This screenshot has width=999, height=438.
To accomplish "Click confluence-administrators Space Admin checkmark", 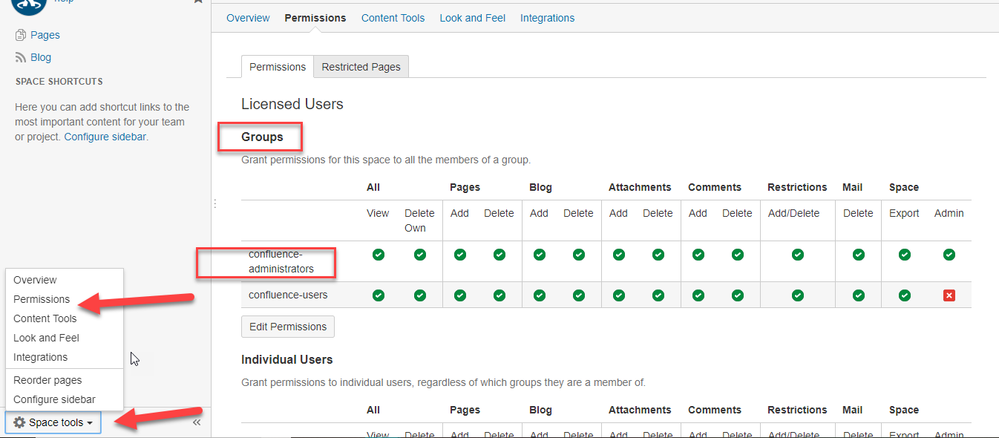I will 949,254.
